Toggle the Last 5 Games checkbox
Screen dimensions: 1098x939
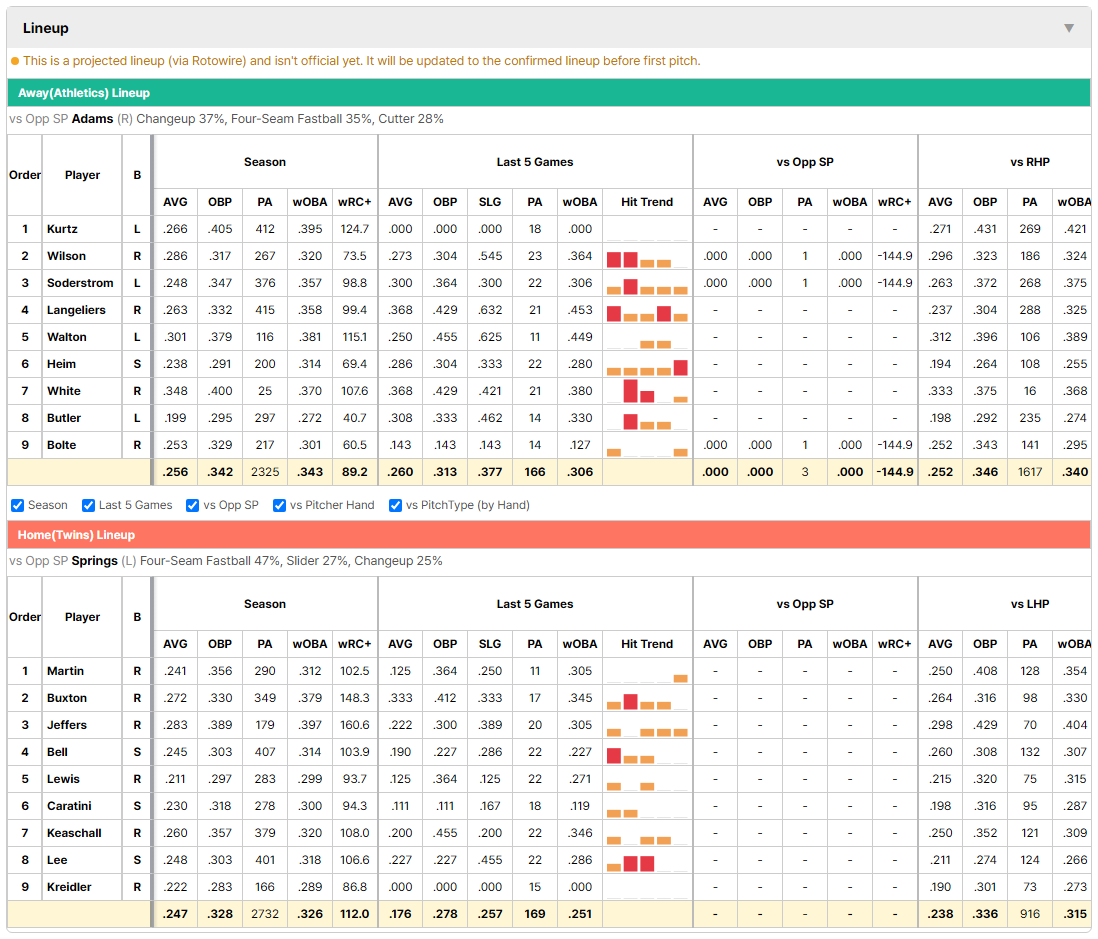tap(88, 505)
